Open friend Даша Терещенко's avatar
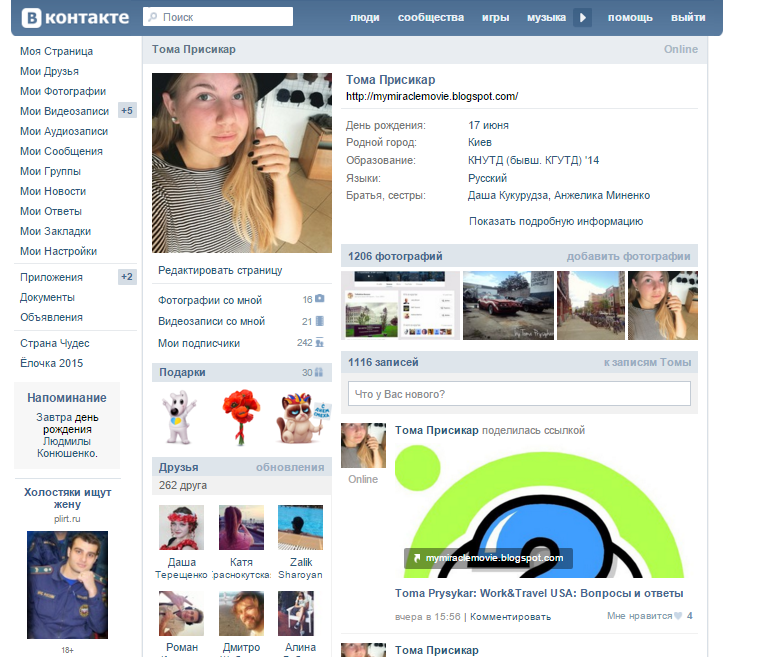The image size is (769, 657). pyautogui.click(x=181, y=528)
